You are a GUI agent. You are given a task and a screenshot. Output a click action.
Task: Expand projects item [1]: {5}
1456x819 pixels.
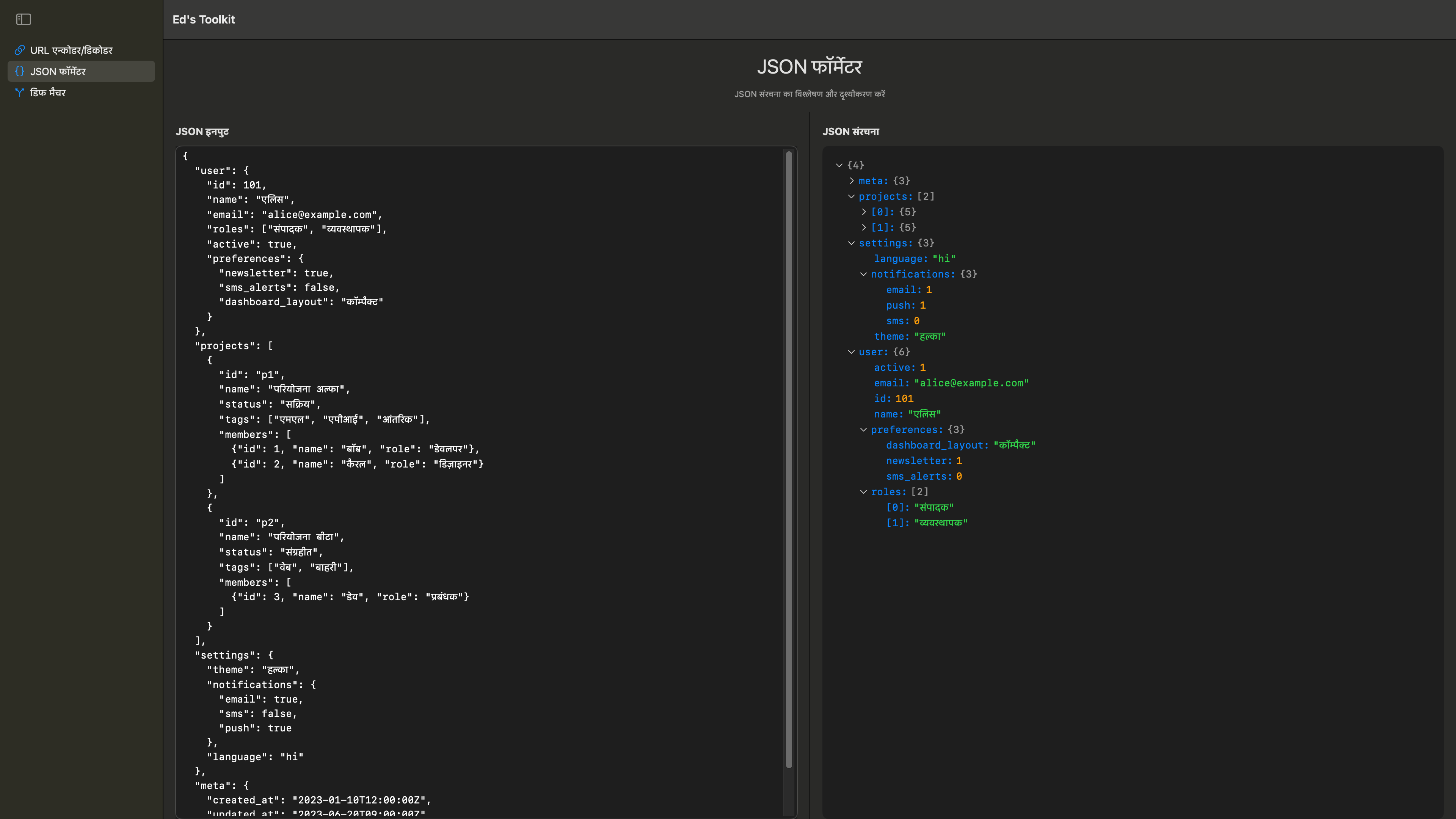[x=864, y=227]
